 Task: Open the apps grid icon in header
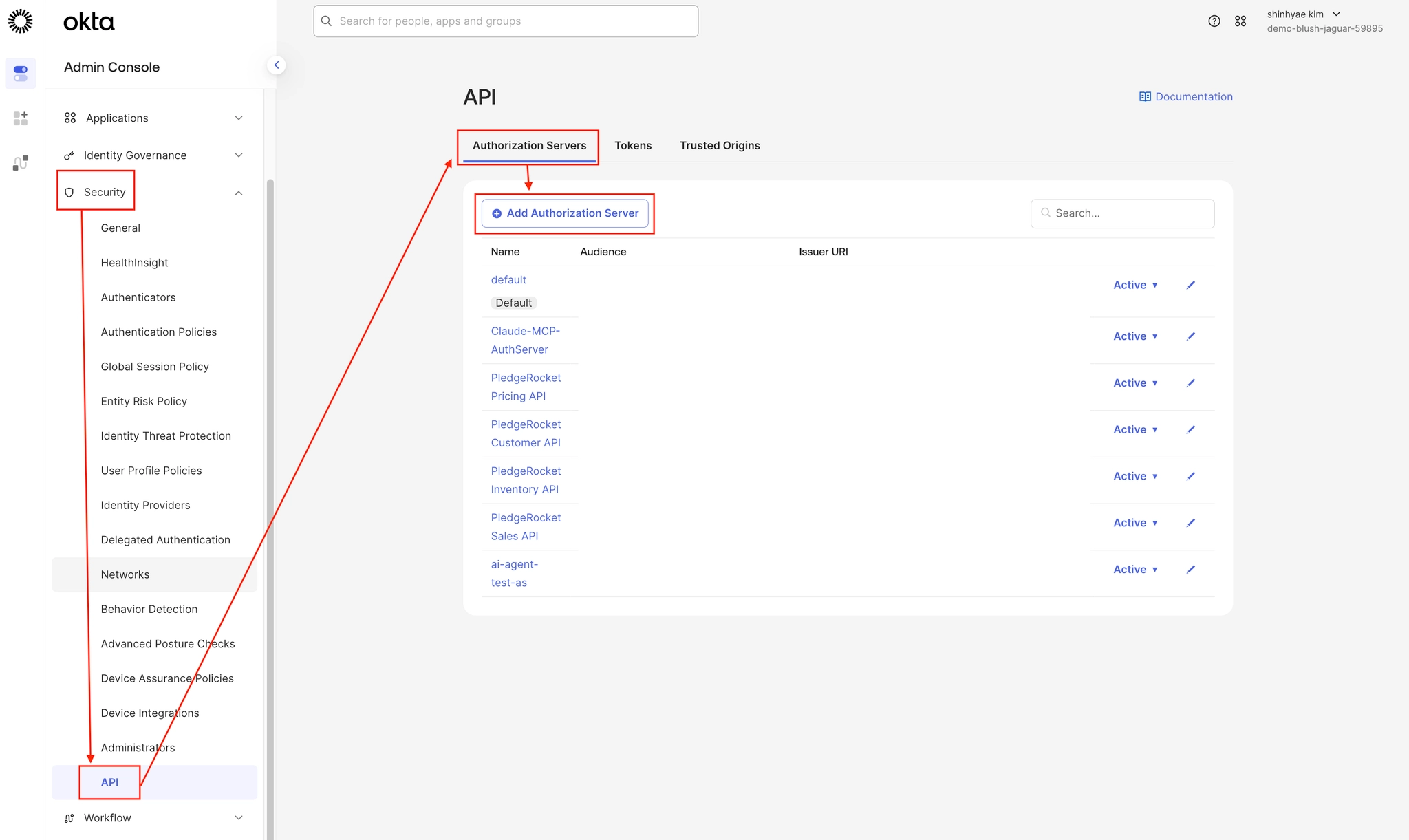point(1240,21)
